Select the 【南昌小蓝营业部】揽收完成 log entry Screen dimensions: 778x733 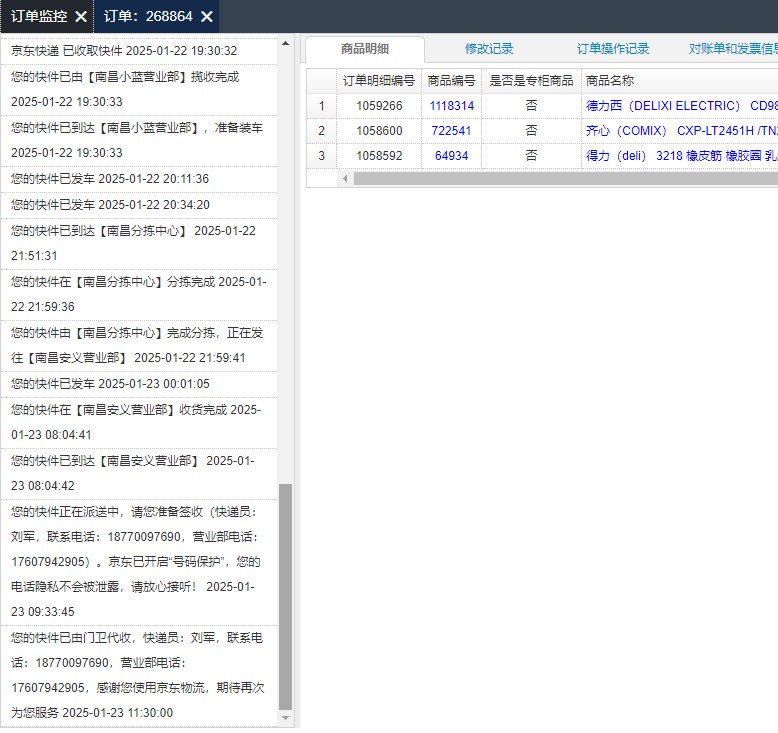click(x=139, y=89)
